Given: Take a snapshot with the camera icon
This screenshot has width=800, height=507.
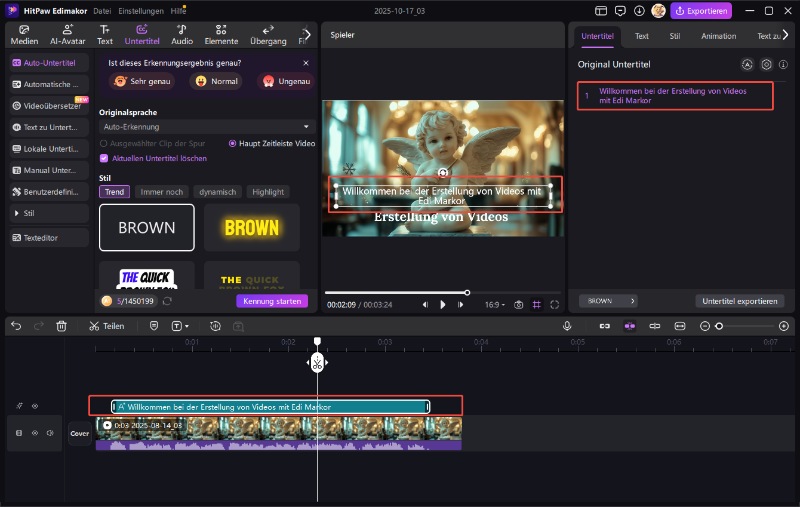Looking at the screenshot, I should (x=518, y=304).
